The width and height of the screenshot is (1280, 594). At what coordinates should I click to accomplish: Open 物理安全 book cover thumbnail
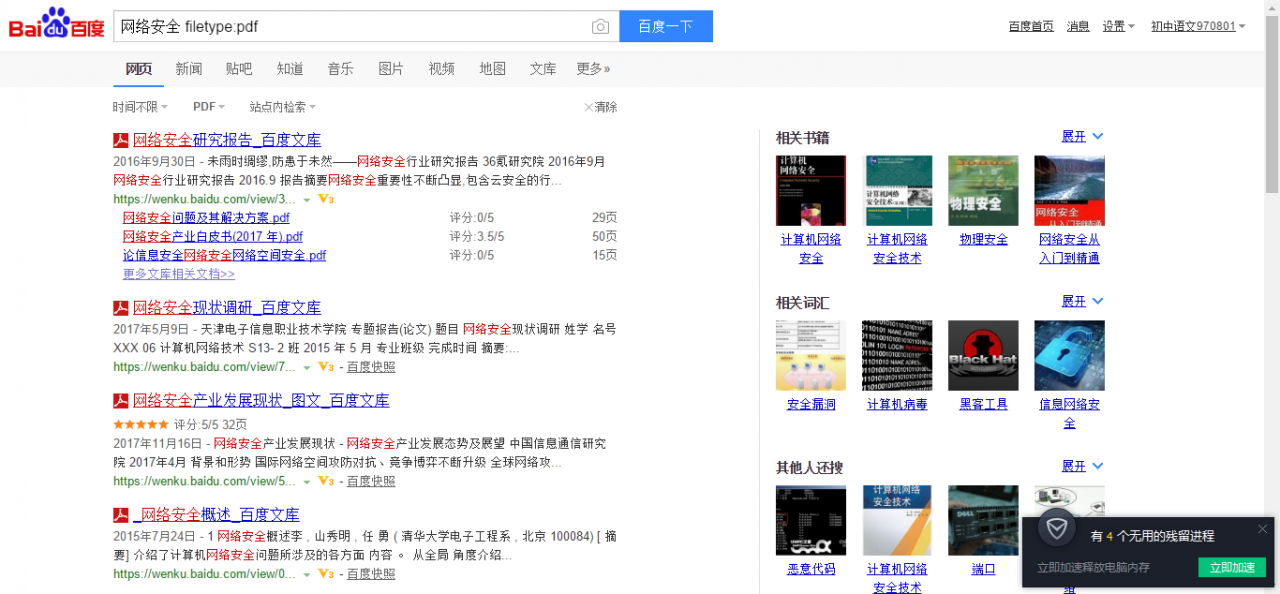click(x=983, y=190)
